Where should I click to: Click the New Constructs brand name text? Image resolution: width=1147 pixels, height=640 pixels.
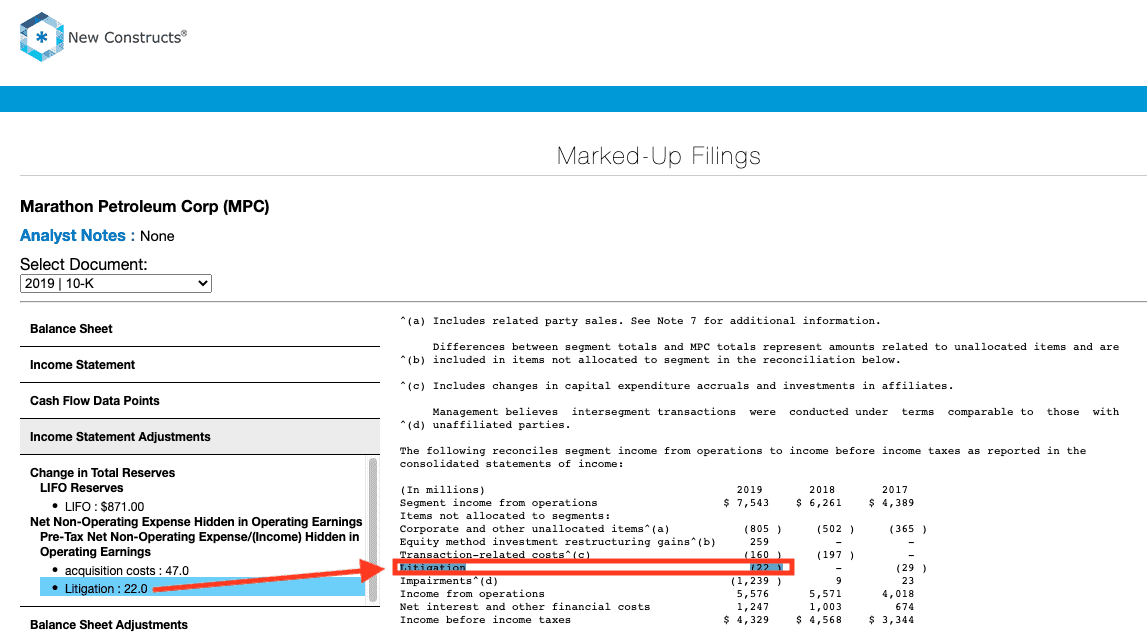click(127, 37)
